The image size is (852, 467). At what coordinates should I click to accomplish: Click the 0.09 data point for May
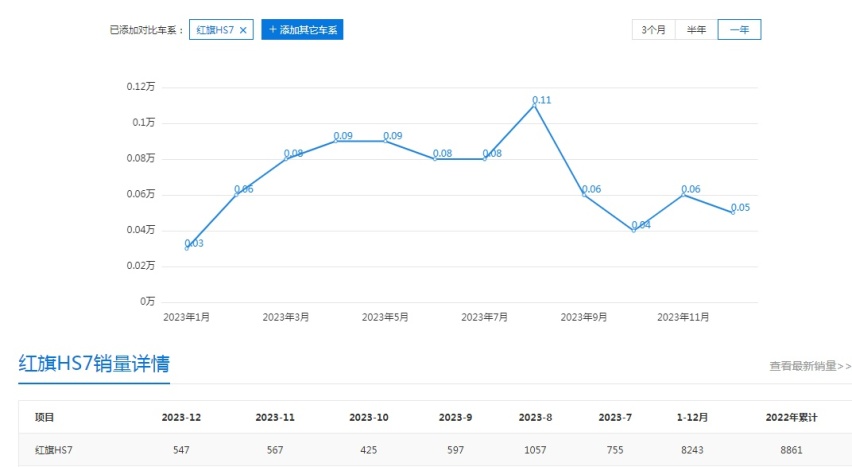click(x=385, y=141)
